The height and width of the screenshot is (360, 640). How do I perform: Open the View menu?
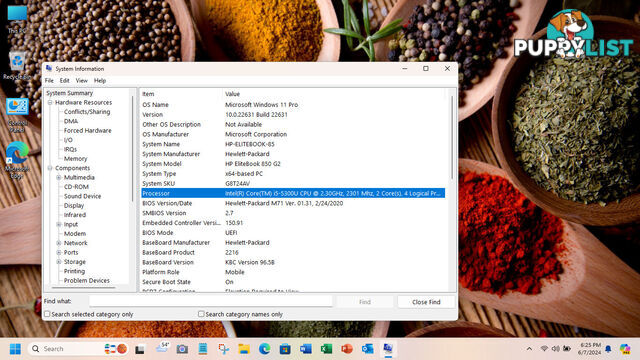[82, 81]
